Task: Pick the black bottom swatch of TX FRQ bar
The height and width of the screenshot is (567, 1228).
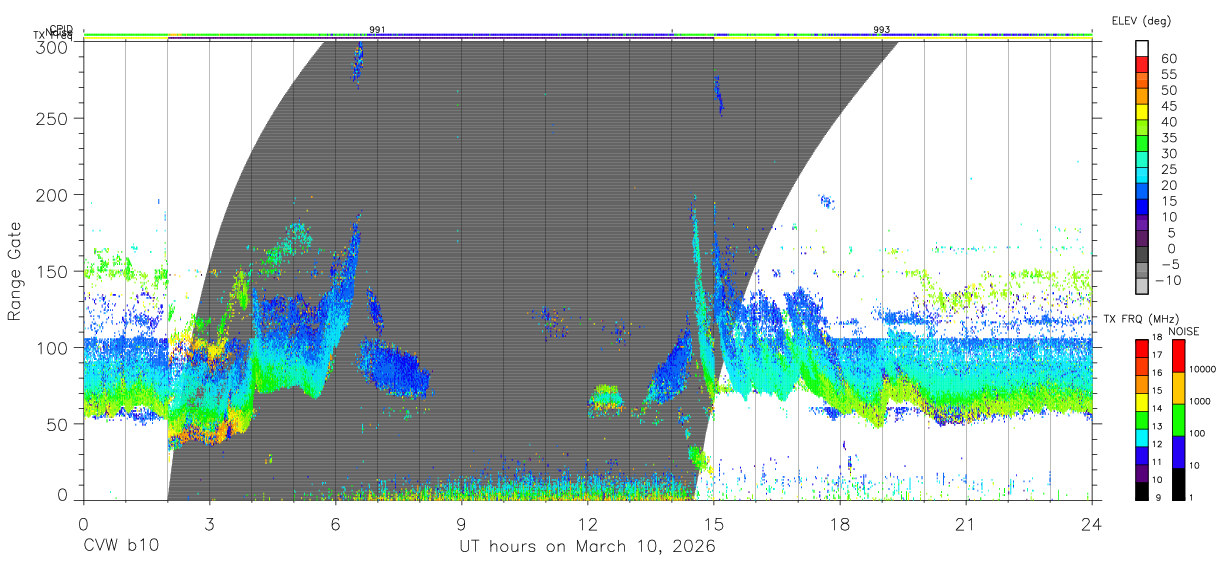Action: coord(1142,489)
